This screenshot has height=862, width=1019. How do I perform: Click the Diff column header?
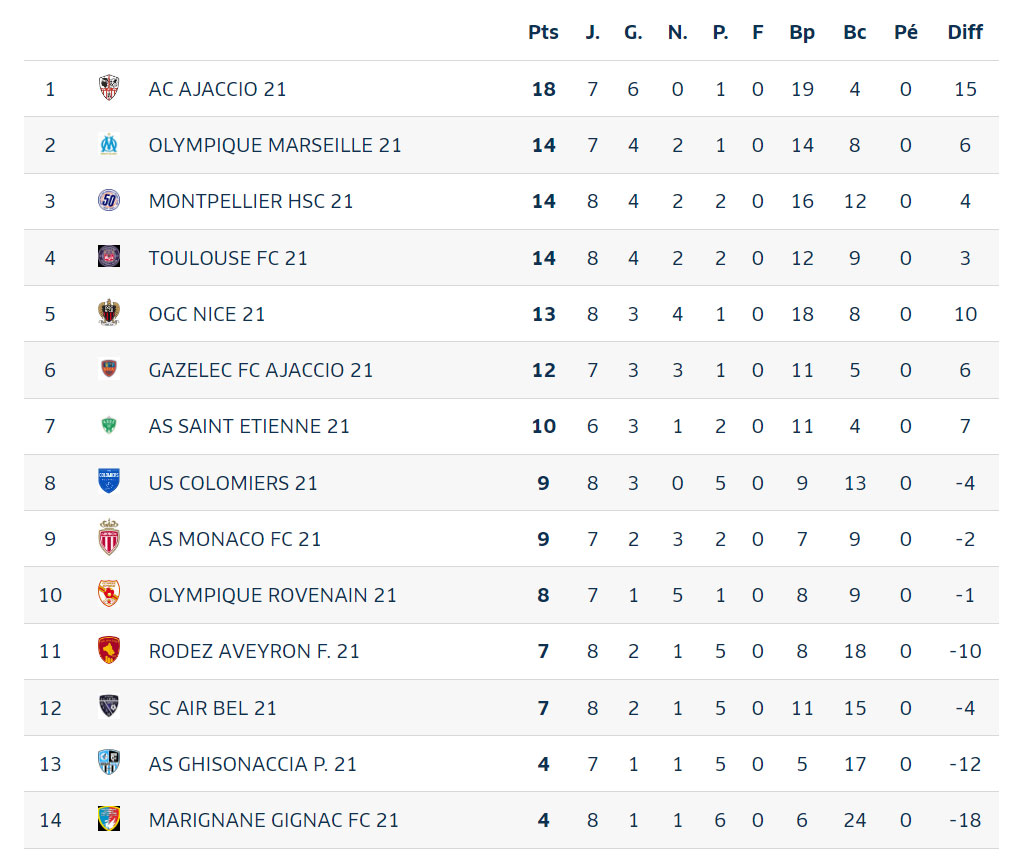965,32
